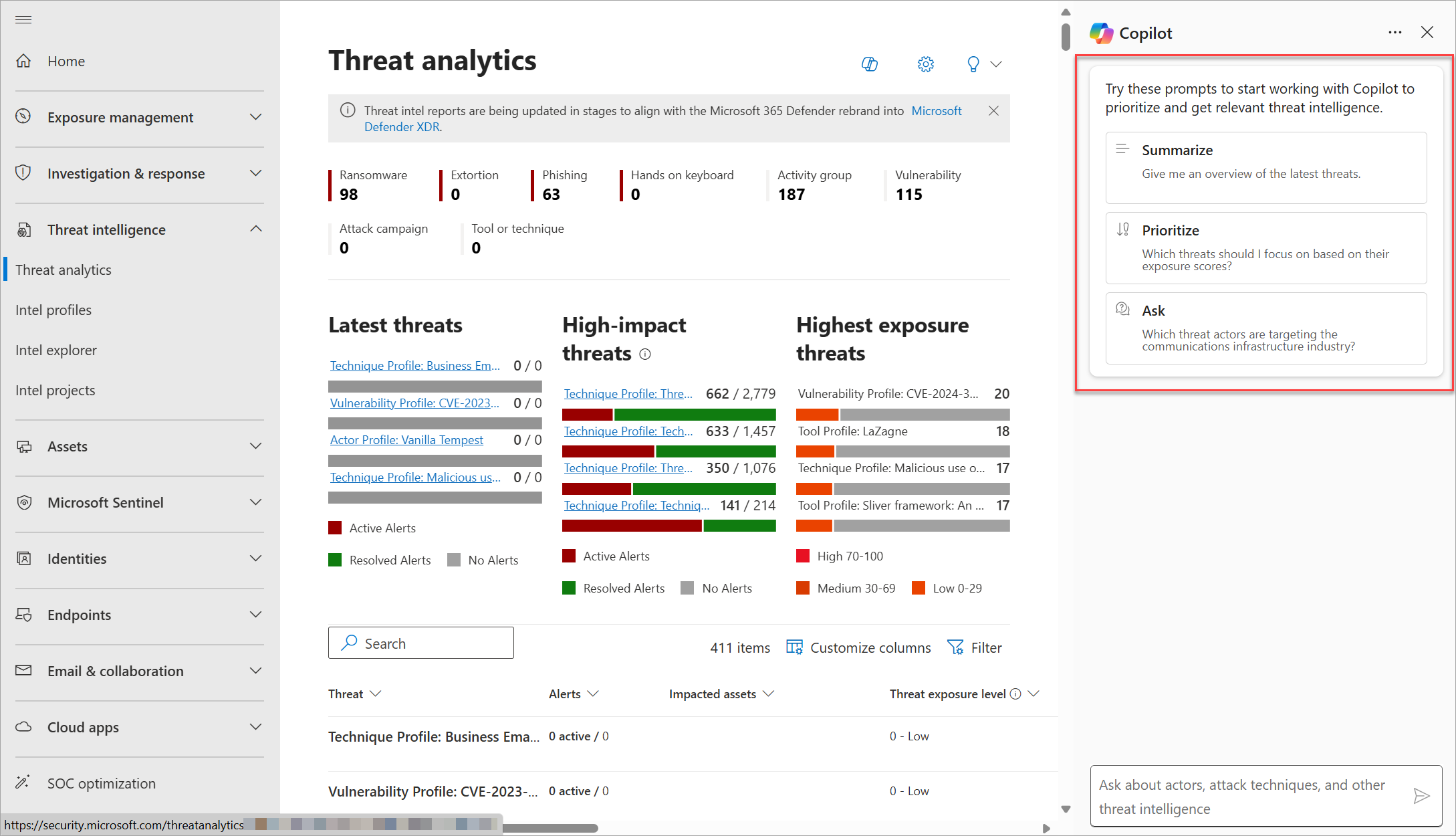Open Actor Profile: Vanilla Tempest link
The height and width of the screenshot is (836, 1456).
(406, 440)
